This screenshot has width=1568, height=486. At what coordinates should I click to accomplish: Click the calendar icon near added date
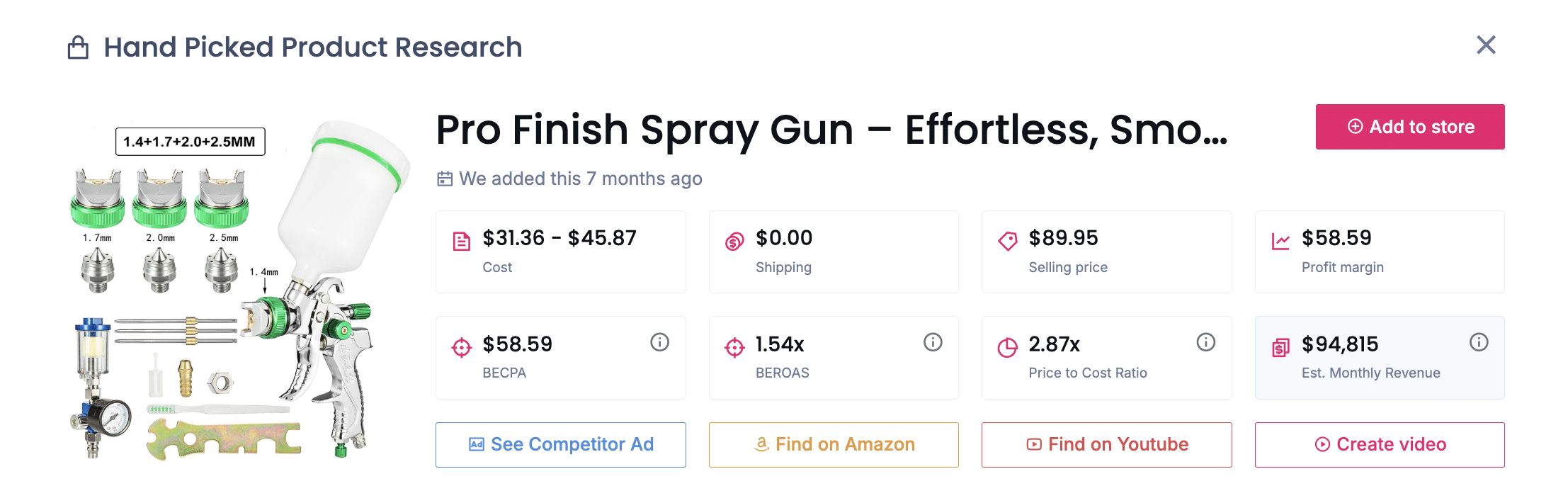[444, 179]
